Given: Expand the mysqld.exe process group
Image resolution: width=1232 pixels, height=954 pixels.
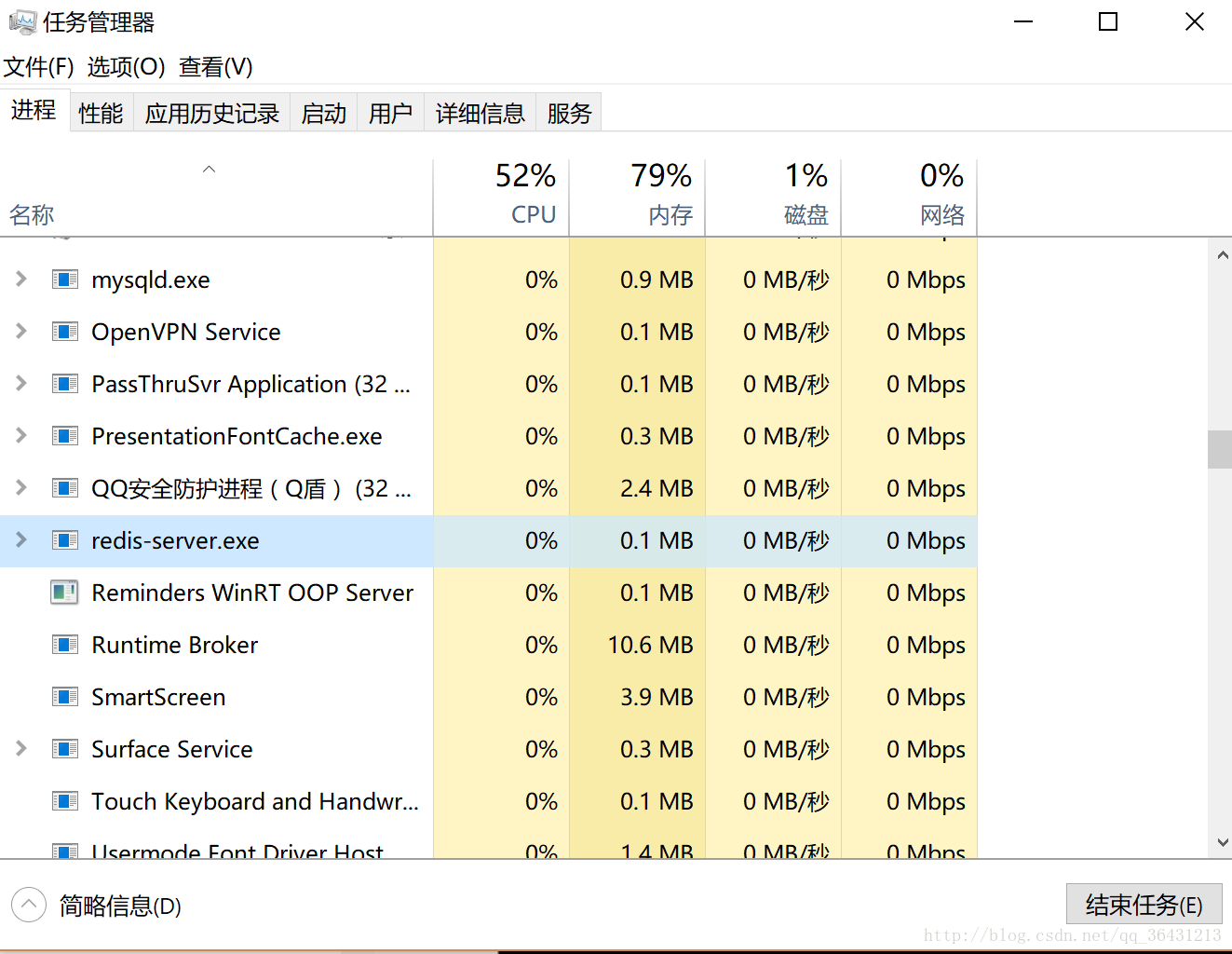Looking at the screenshot, I should (x=20, y=279).
